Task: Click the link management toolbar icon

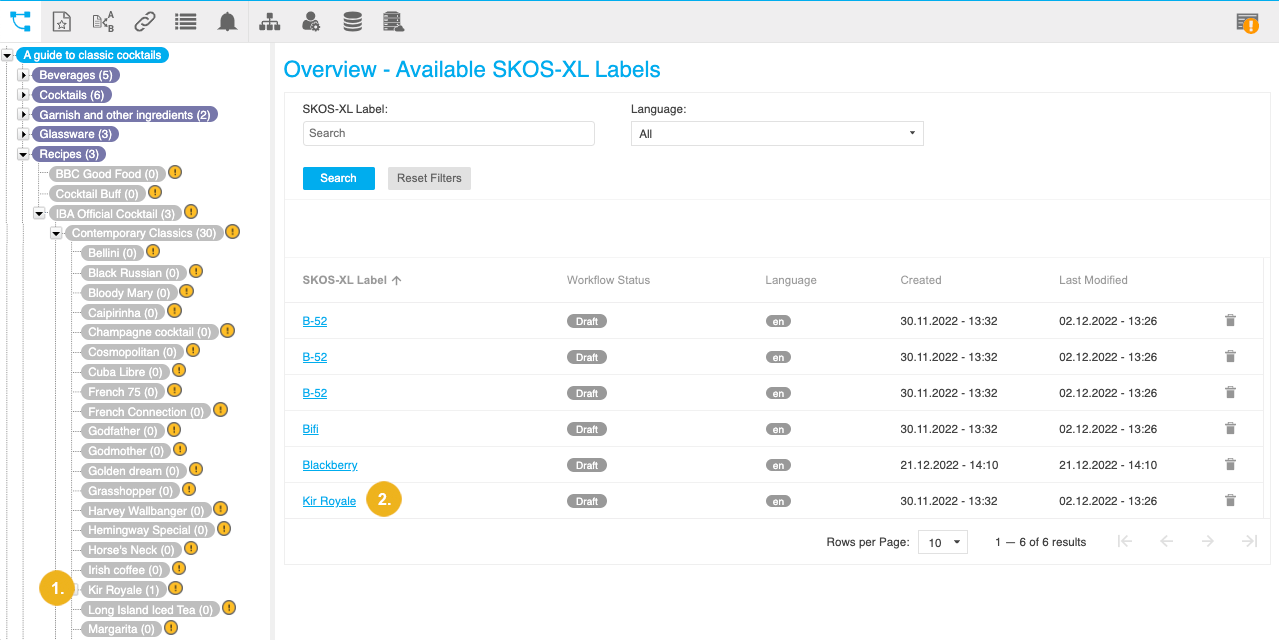Action: pos(145,20)
